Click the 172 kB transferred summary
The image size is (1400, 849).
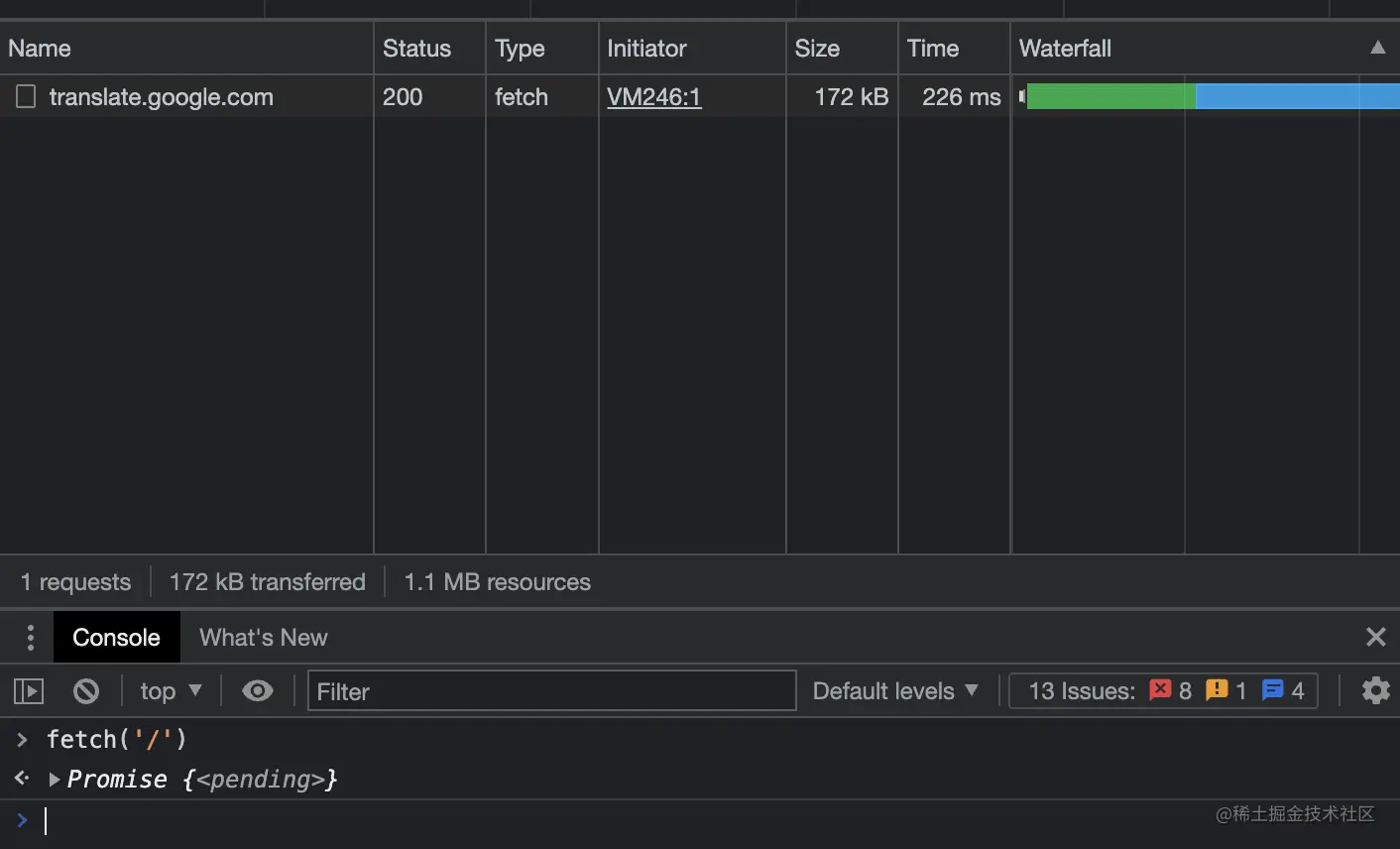[x=267, y=582]
